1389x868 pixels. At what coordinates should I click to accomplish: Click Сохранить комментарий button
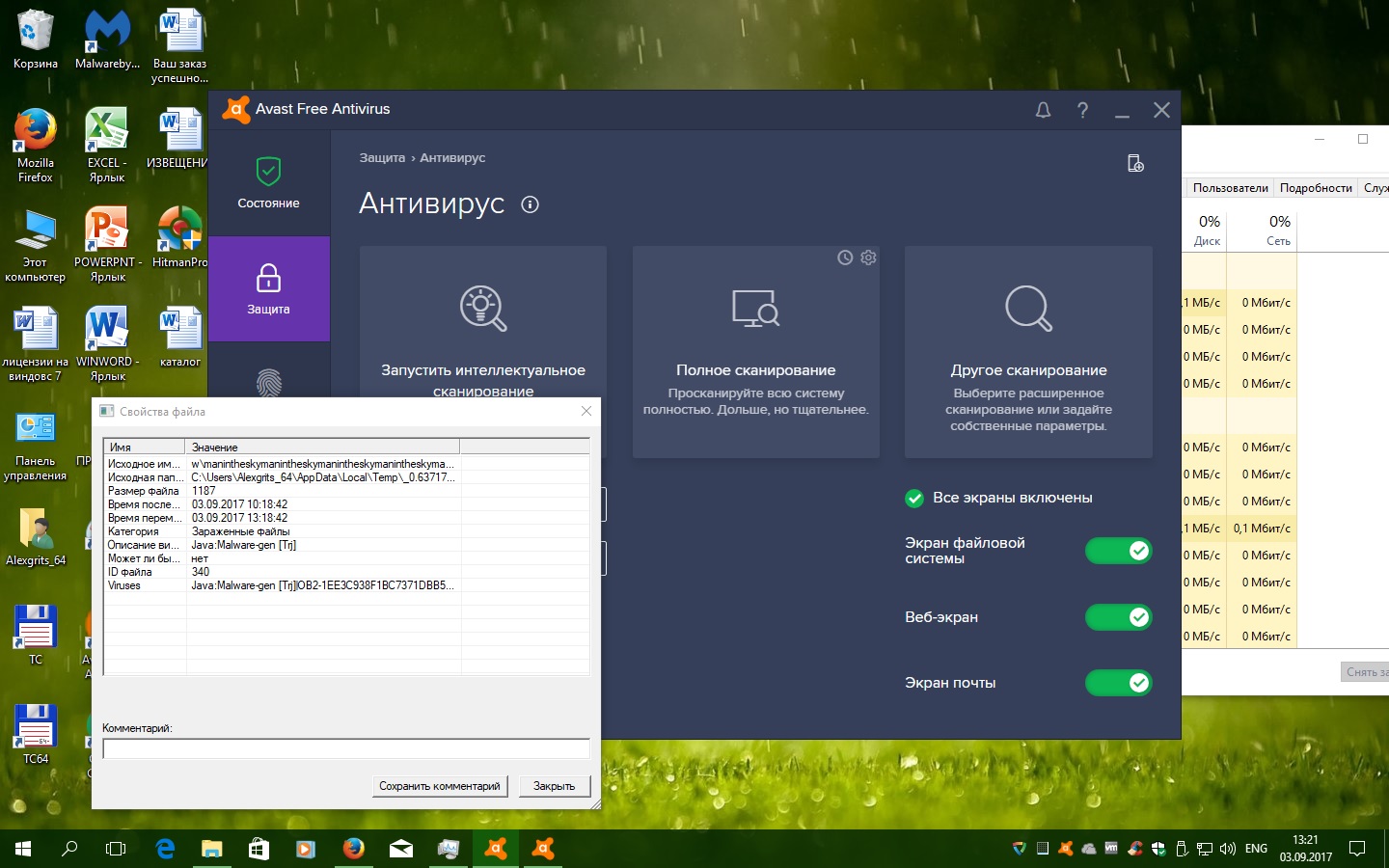[439, 786]
